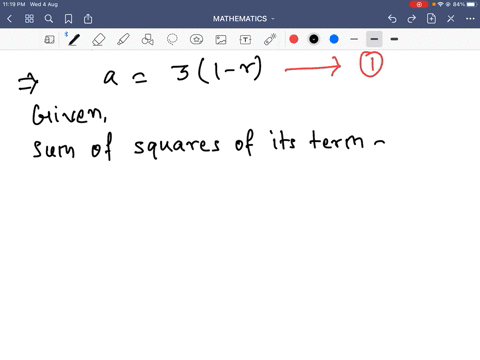Screen dimensions: 480x360
Task: Choose the blue pen color
Action: pos(334,39)
